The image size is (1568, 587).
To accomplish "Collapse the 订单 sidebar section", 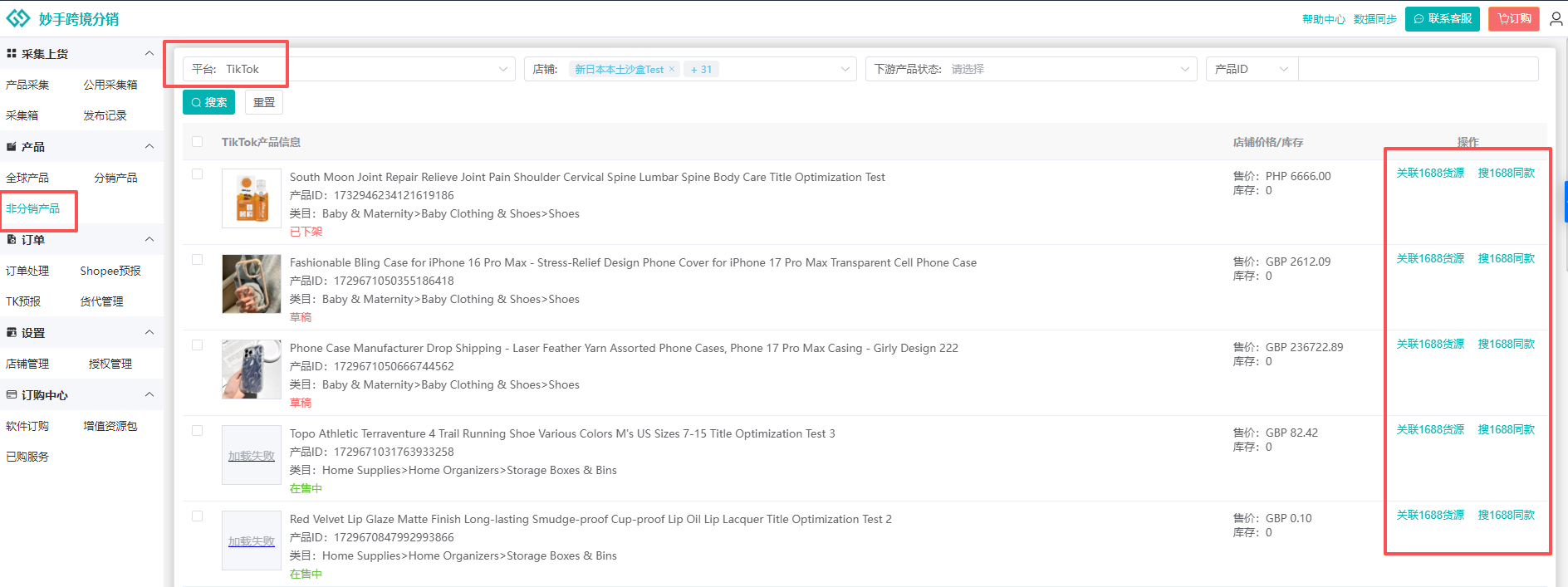I will click(x=149, y=239).
